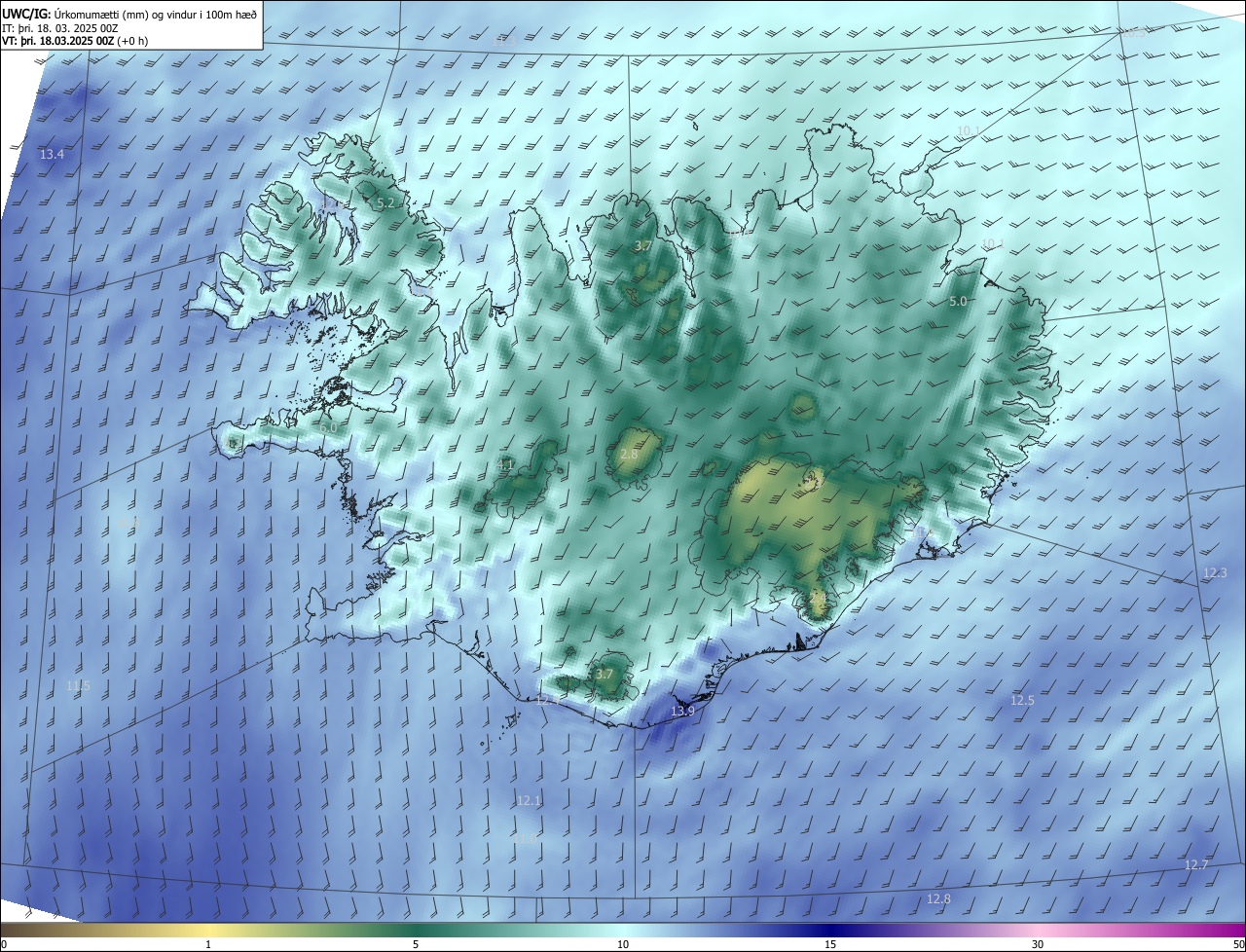Image resolution: width=1246 pixels, height=952 pixels.
Task: Click the 12.3 value label
Action: click(1215, 573)
